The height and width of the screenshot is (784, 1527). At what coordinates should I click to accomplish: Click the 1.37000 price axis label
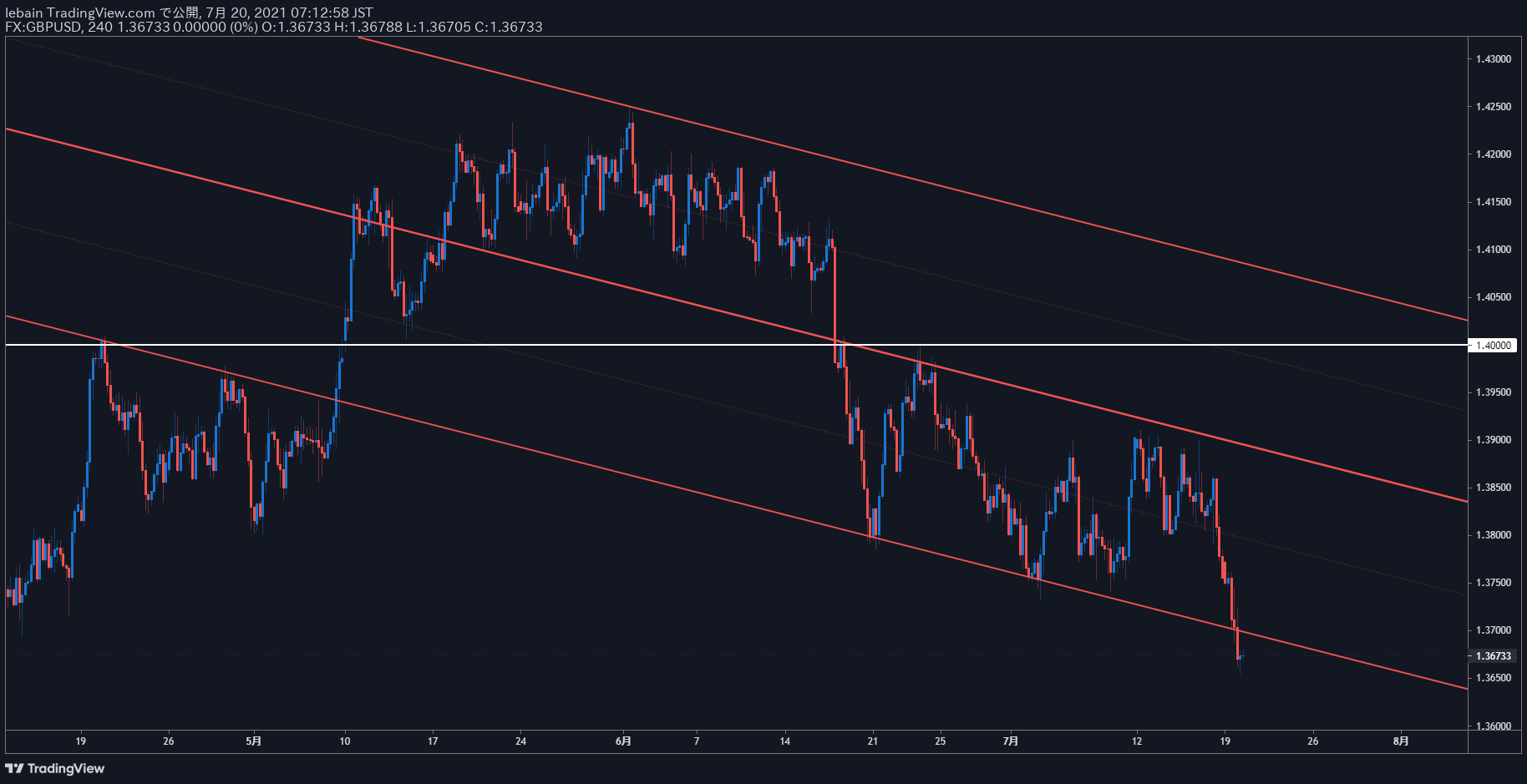1493,630
